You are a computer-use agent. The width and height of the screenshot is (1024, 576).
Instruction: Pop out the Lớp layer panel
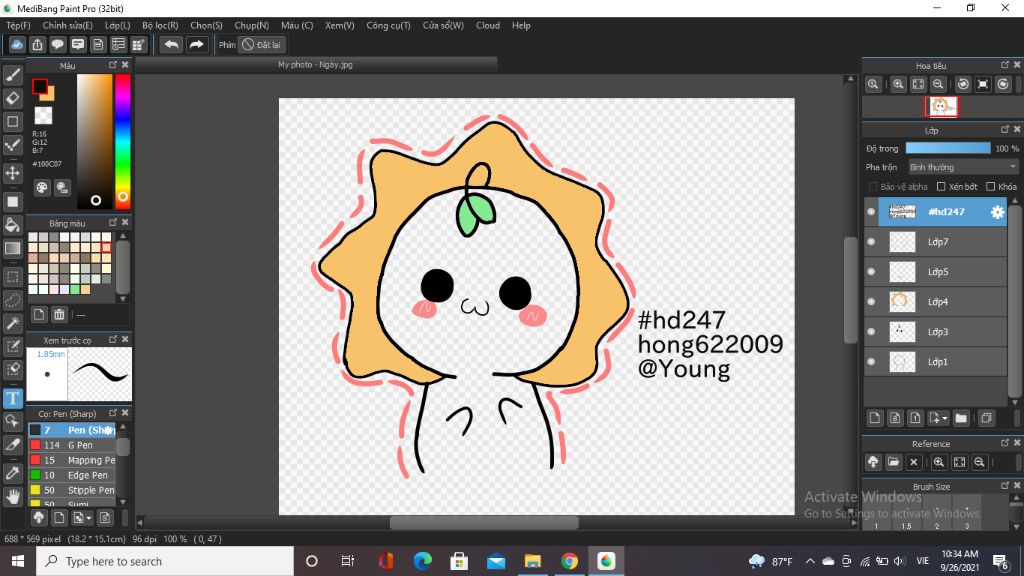tap(1005, 129)
